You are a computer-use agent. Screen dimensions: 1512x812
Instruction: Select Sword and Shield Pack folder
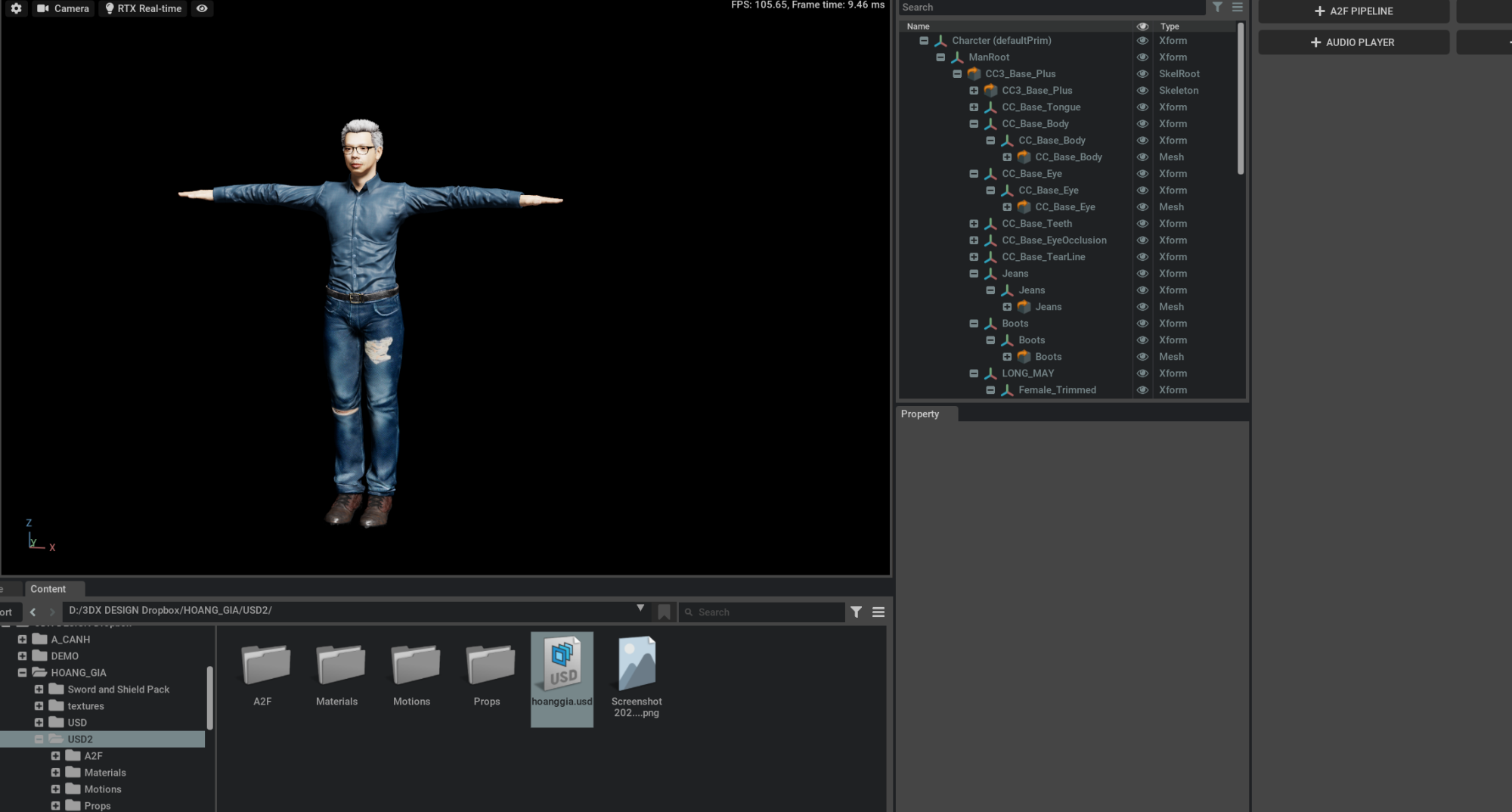coord(118,690)
